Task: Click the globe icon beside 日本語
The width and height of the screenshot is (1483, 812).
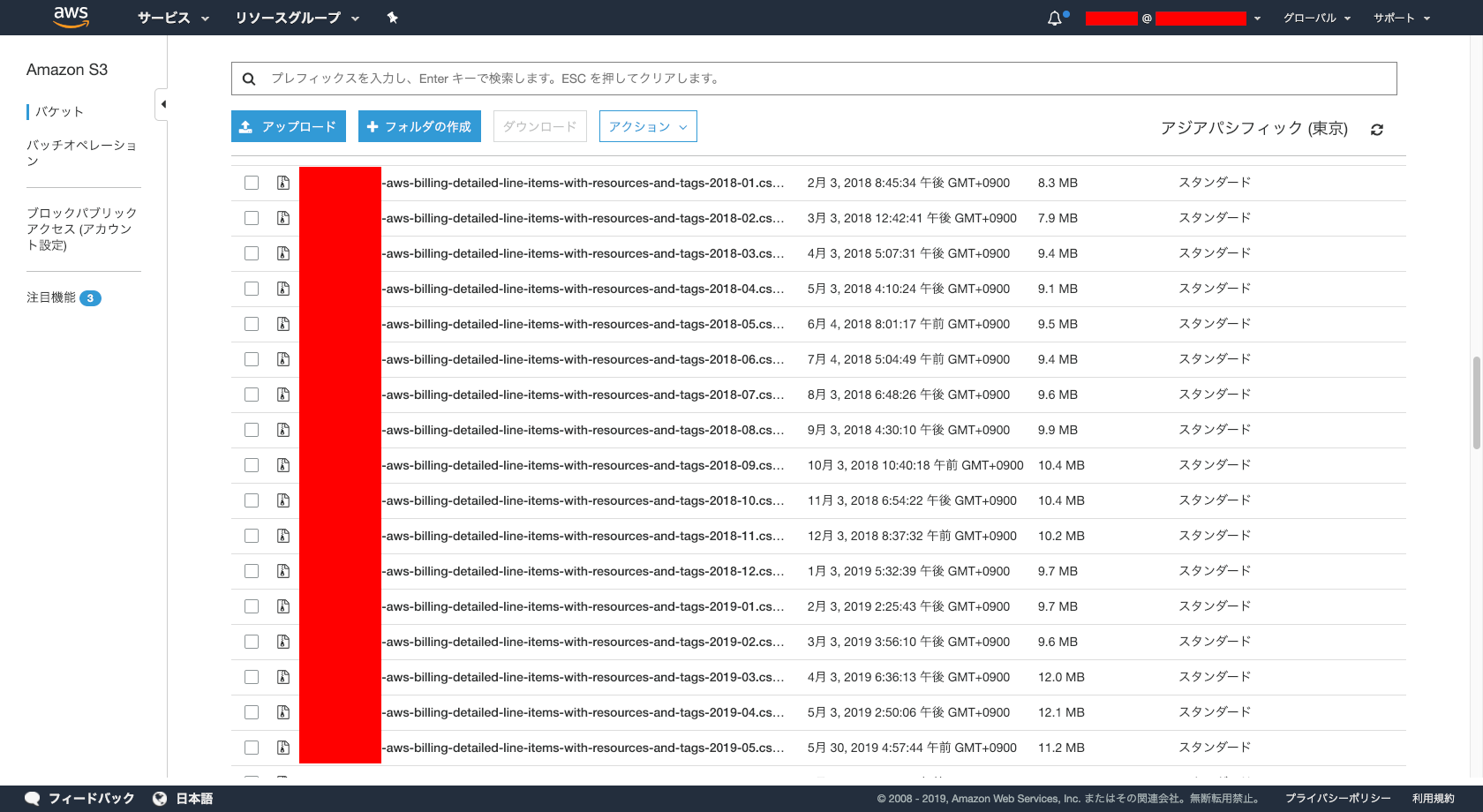Action: click(158, 798)
